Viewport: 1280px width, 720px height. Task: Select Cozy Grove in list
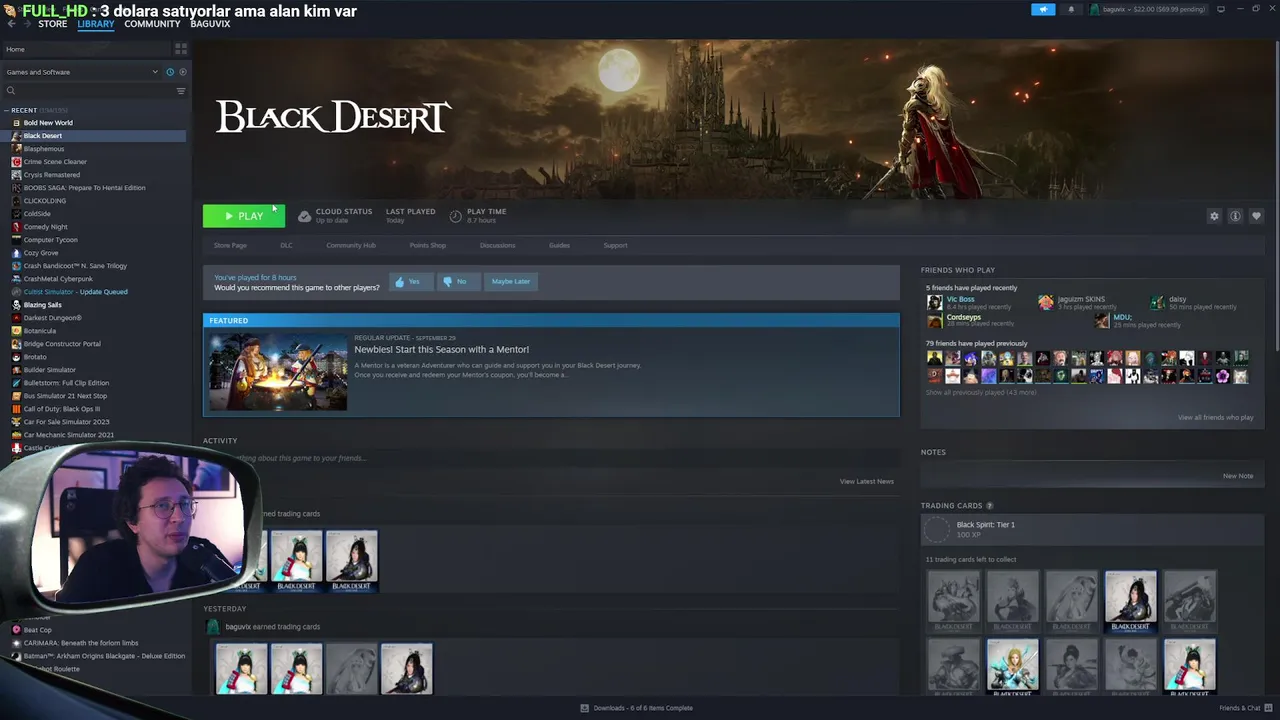41,253
